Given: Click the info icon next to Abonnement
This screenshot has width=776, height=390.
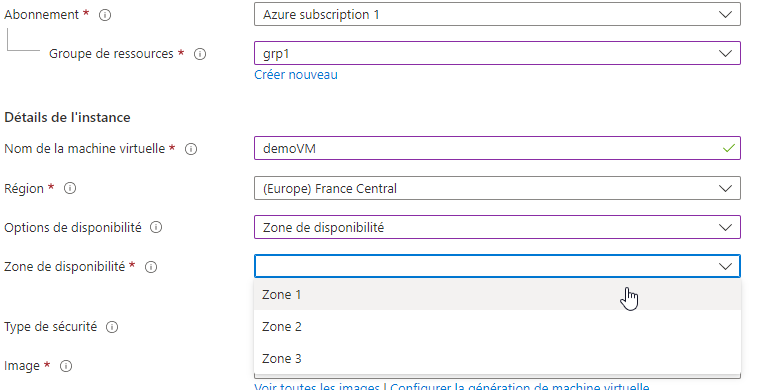Looking at the screenshot, I should 105,15.
